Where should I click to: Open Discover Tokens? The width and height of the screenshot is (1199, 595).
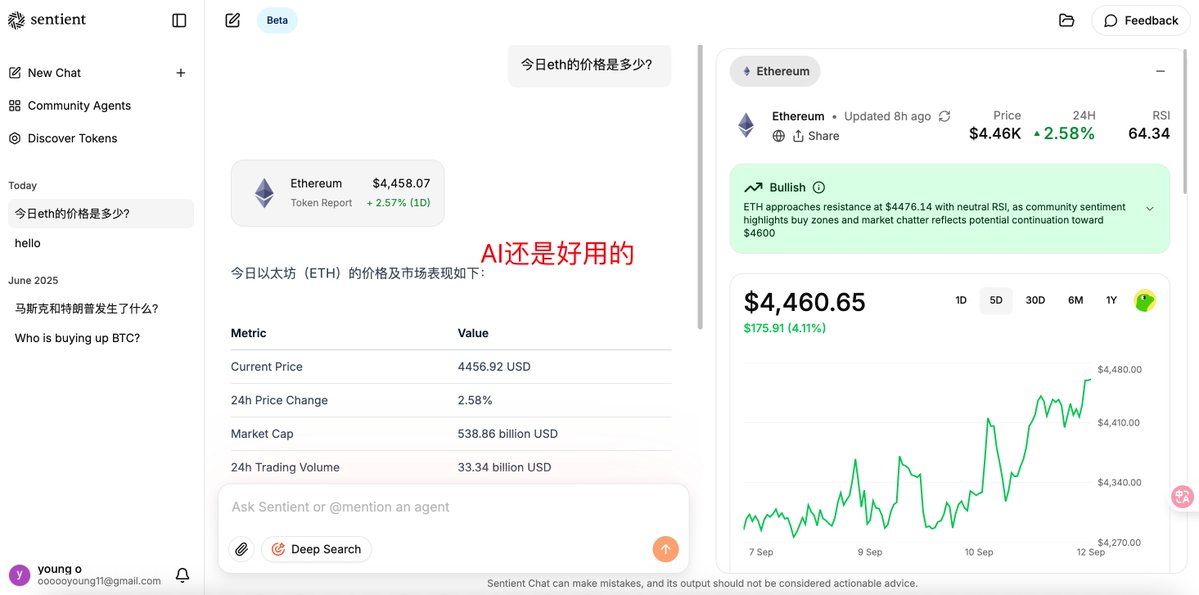point(63,138)
